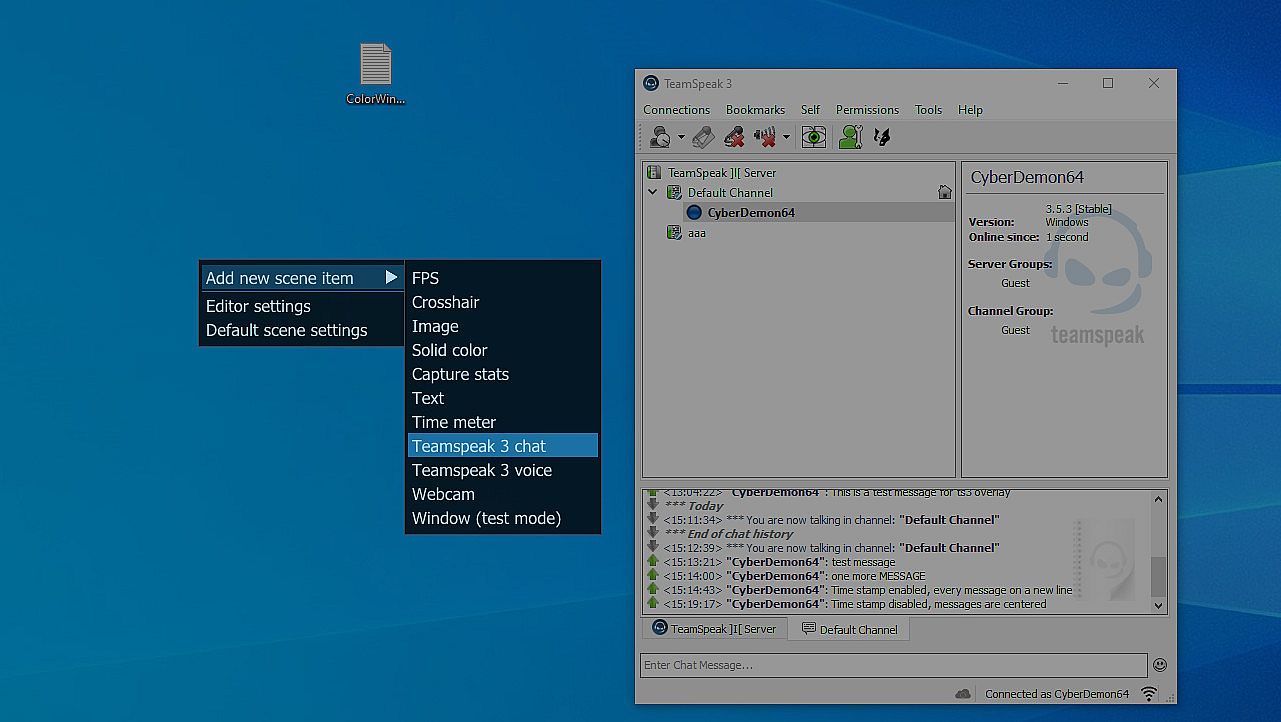
Task: Click the Enter Chat Message field
Action: coord(893,665)
